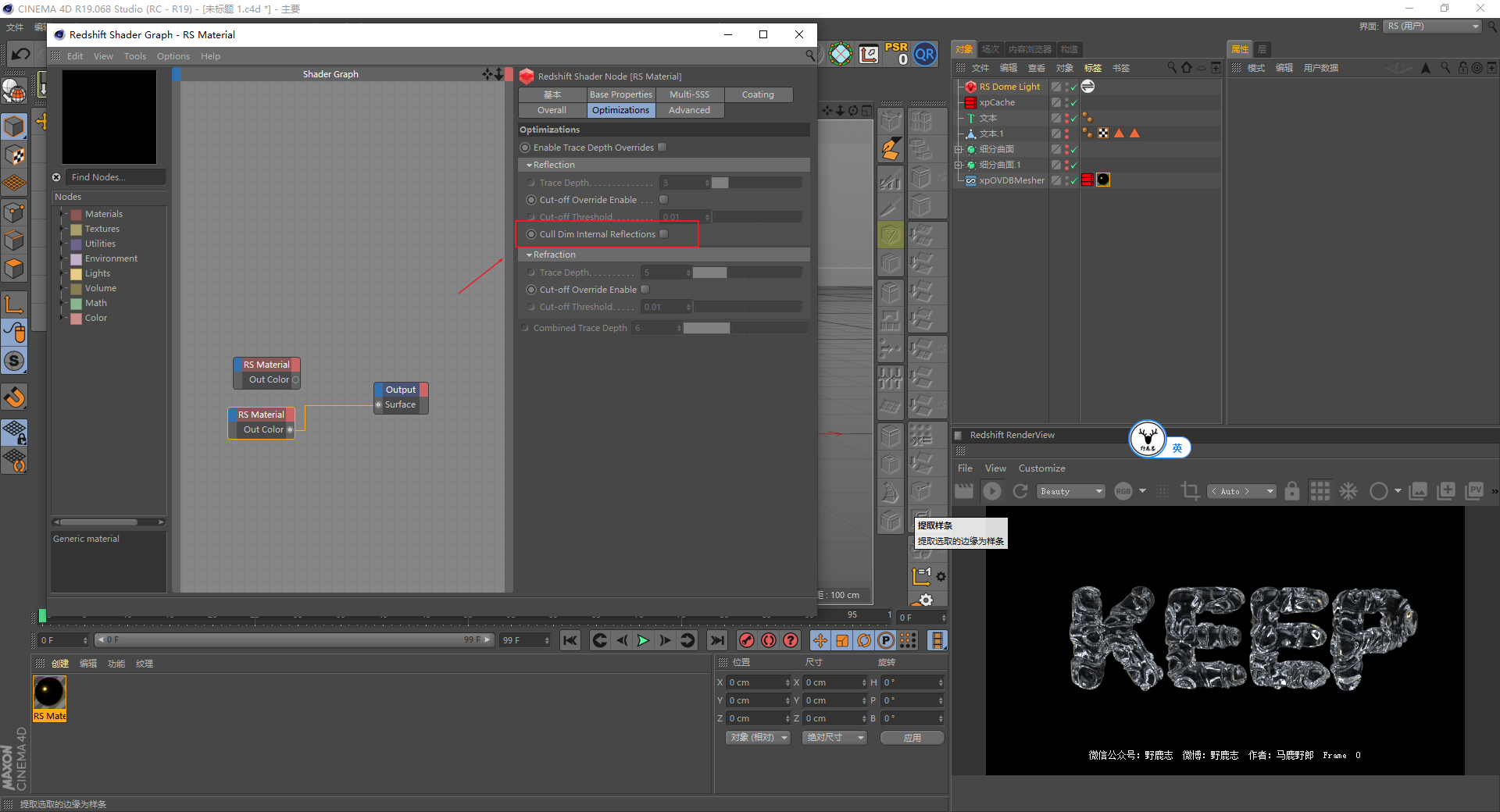
Task: Click the RenderView refresh icon
Action: click(1020, 491)
